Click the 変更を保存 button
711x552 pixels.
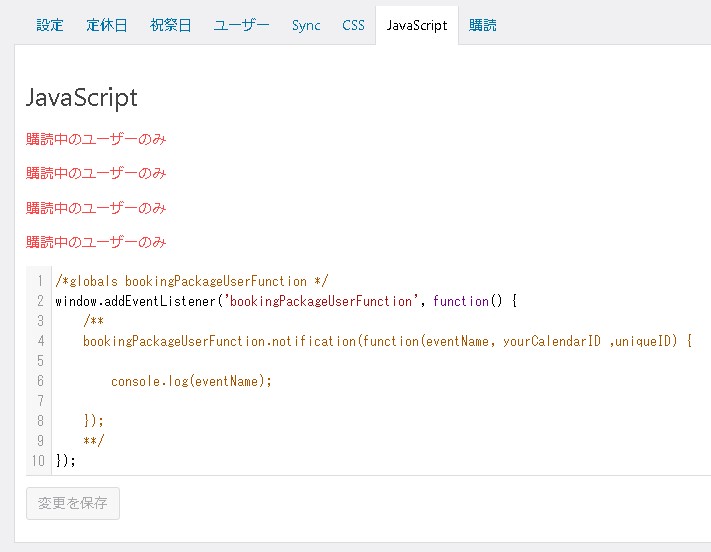tap(73, 502)
